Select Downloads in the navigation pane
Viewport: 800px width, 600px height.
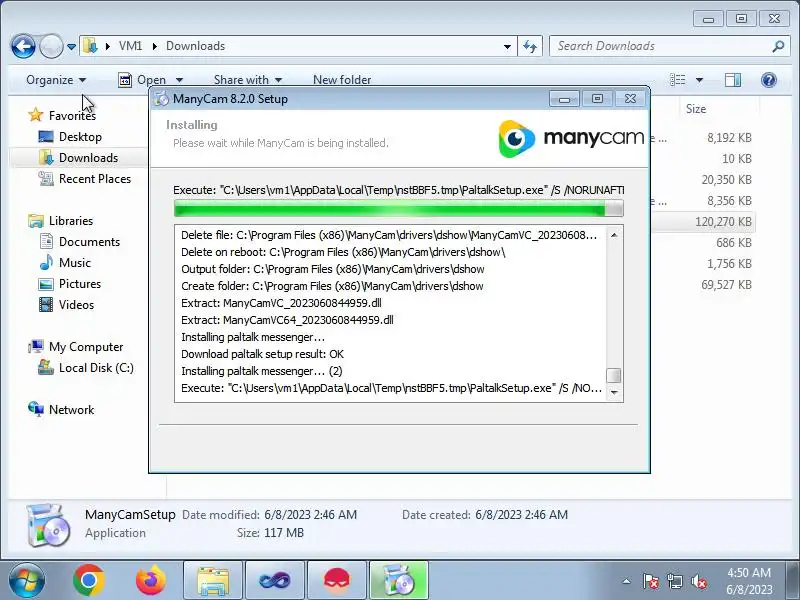coord(88,158)
